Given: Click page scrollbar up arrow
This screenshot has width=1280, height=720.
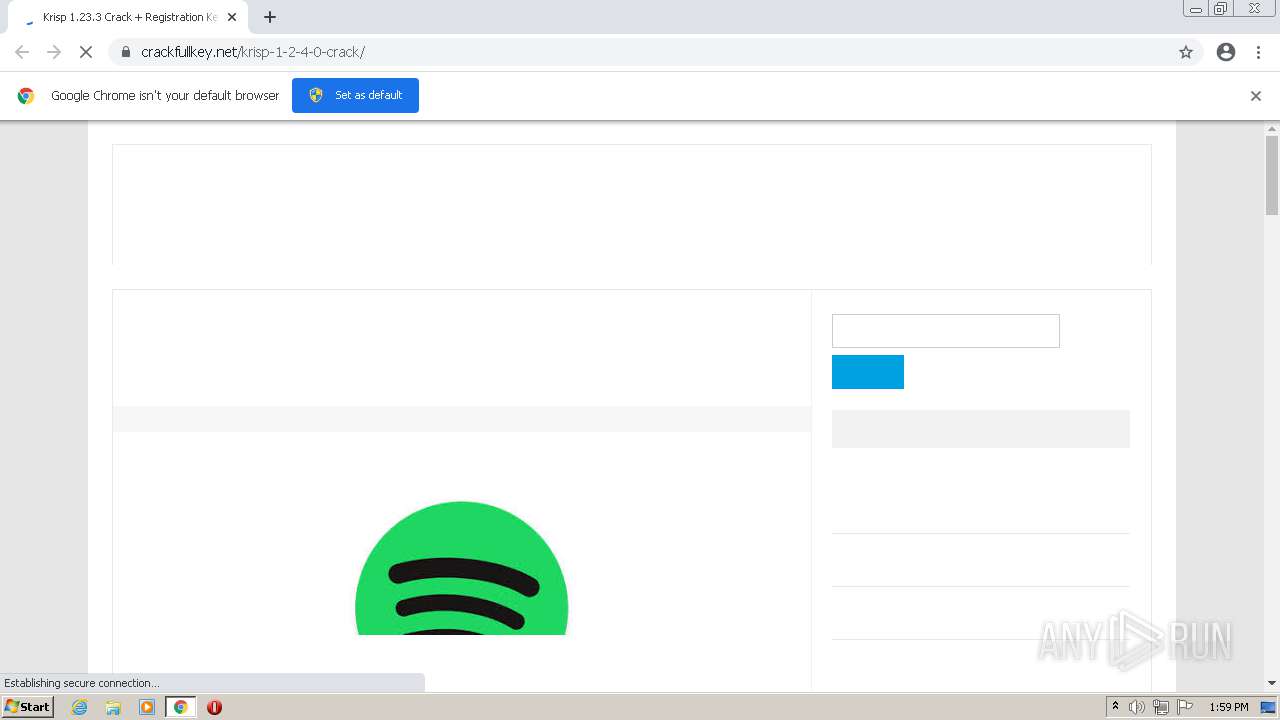Looking at the screenshot, I should (x=1272, y=129).
